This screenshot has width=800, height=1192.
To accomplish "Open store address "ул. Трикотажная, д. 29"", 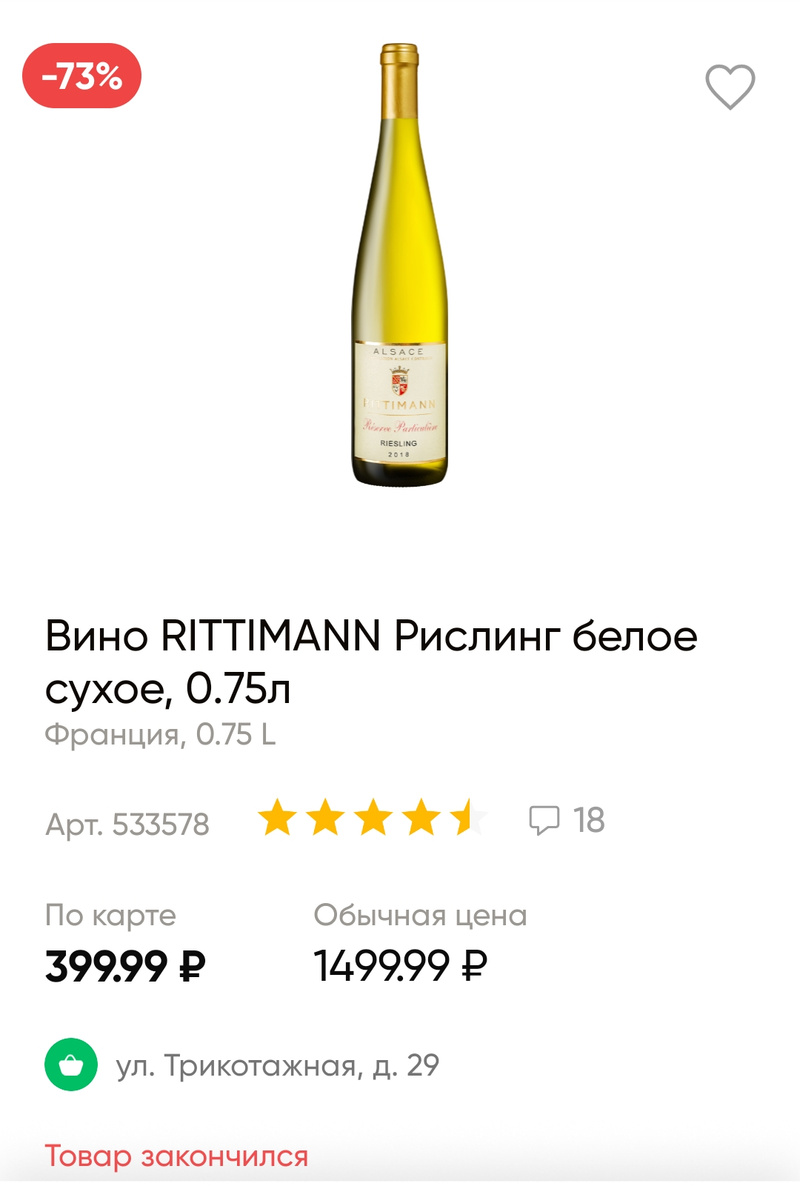I will pyautogui.click(x=278, y=1066).
